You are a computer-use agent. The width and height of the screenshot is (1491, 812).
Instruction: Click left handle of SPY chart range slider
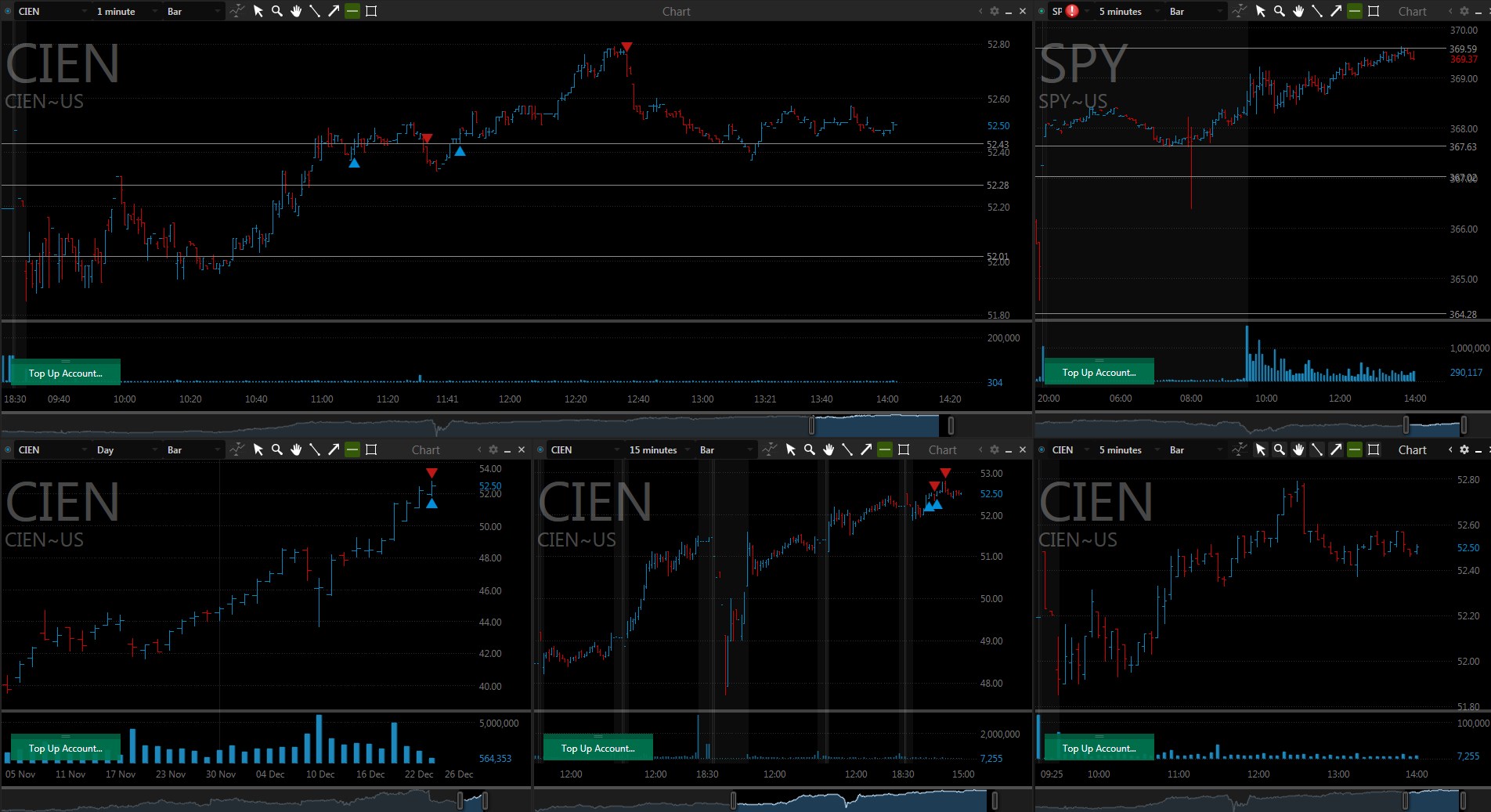pyautogui.click(x=1406, y=425)
